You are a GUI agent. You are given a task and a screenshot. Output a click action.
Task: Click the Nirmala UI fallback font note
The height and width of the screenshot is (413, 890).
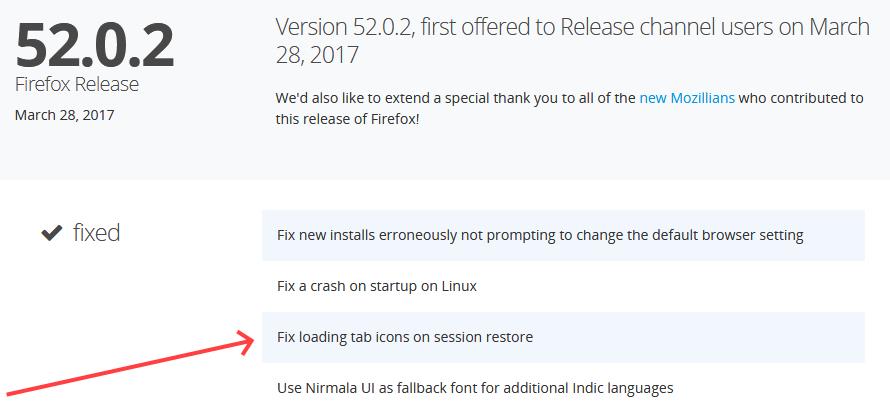(475, 387)
